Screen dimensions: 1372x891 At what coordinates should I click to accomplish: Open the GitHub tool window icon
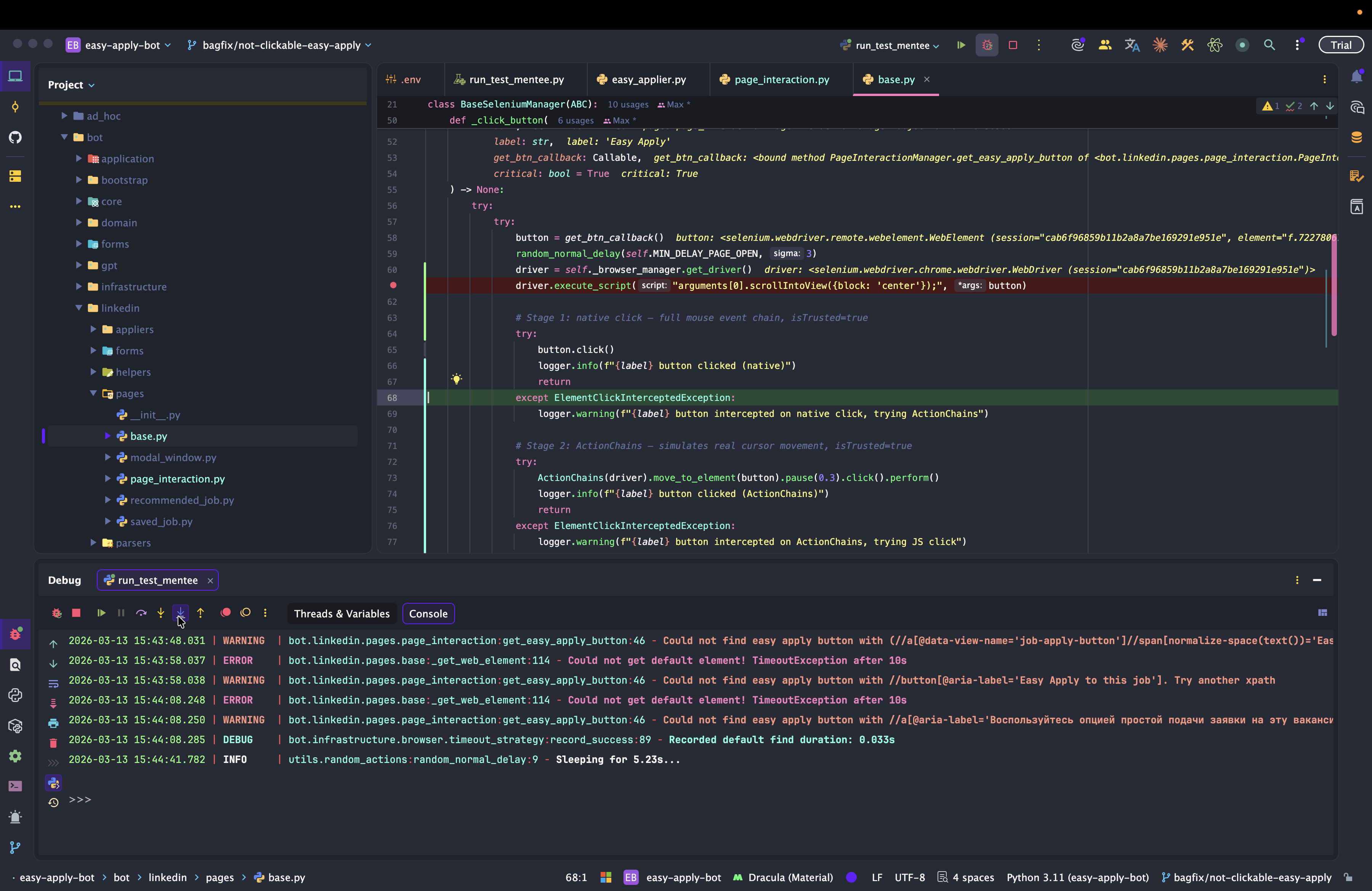click(x=16, y=137)
